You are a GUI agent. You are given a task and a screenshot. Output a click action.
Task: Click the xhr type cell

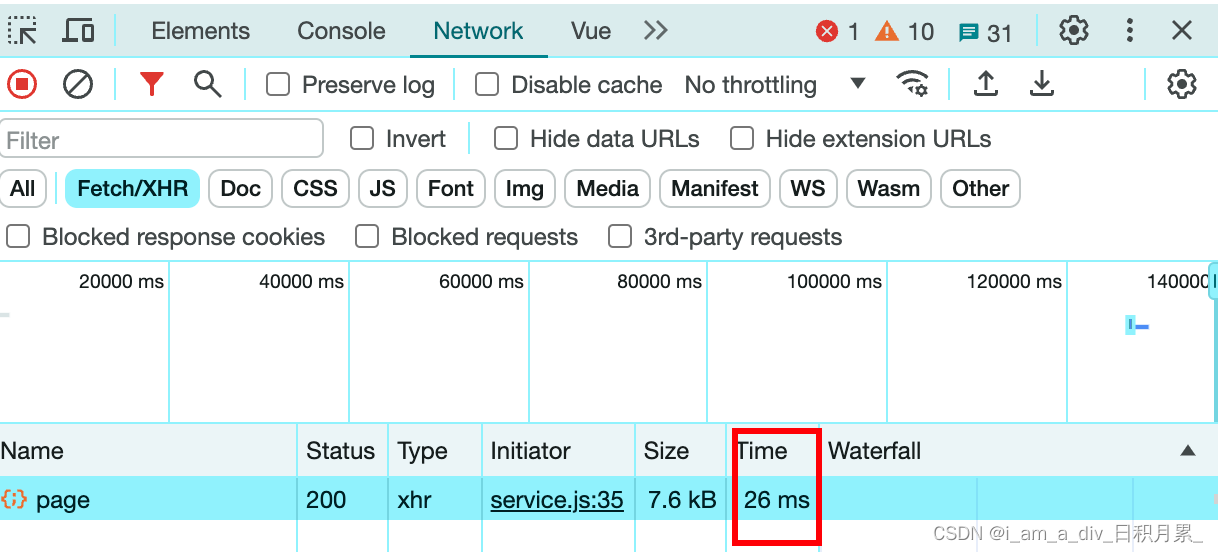[x=434, y=499]
